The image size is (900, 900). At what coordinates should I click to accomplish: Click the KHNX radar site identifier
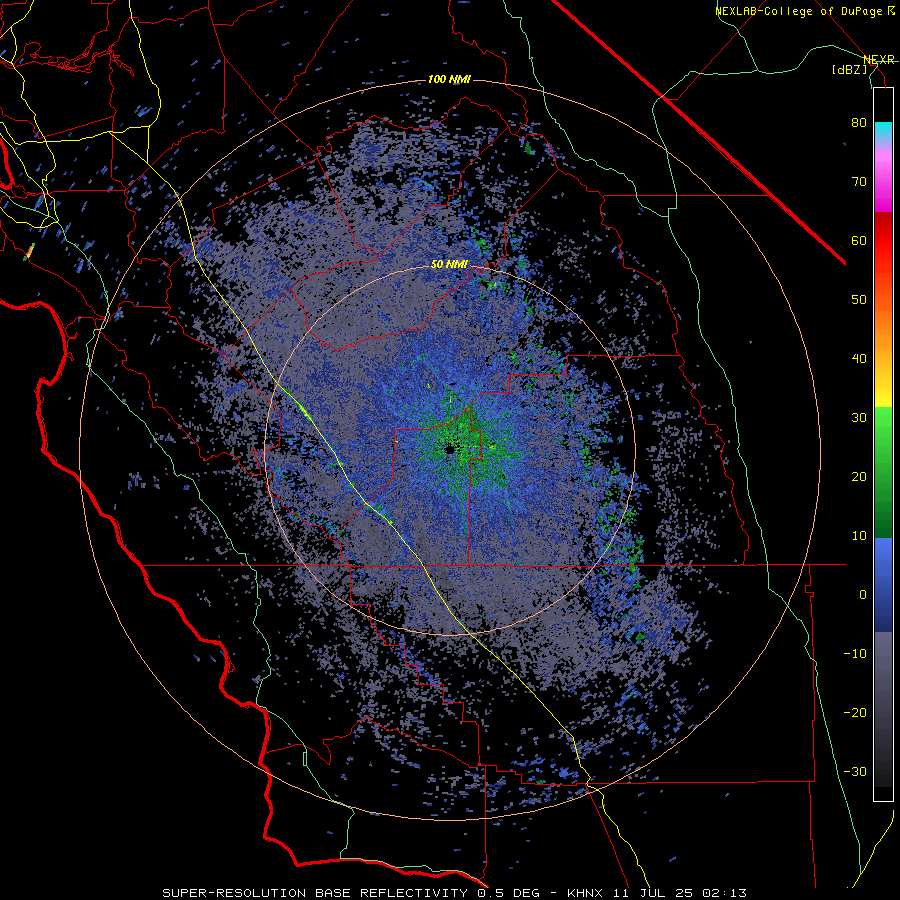[x=586, y=893]
